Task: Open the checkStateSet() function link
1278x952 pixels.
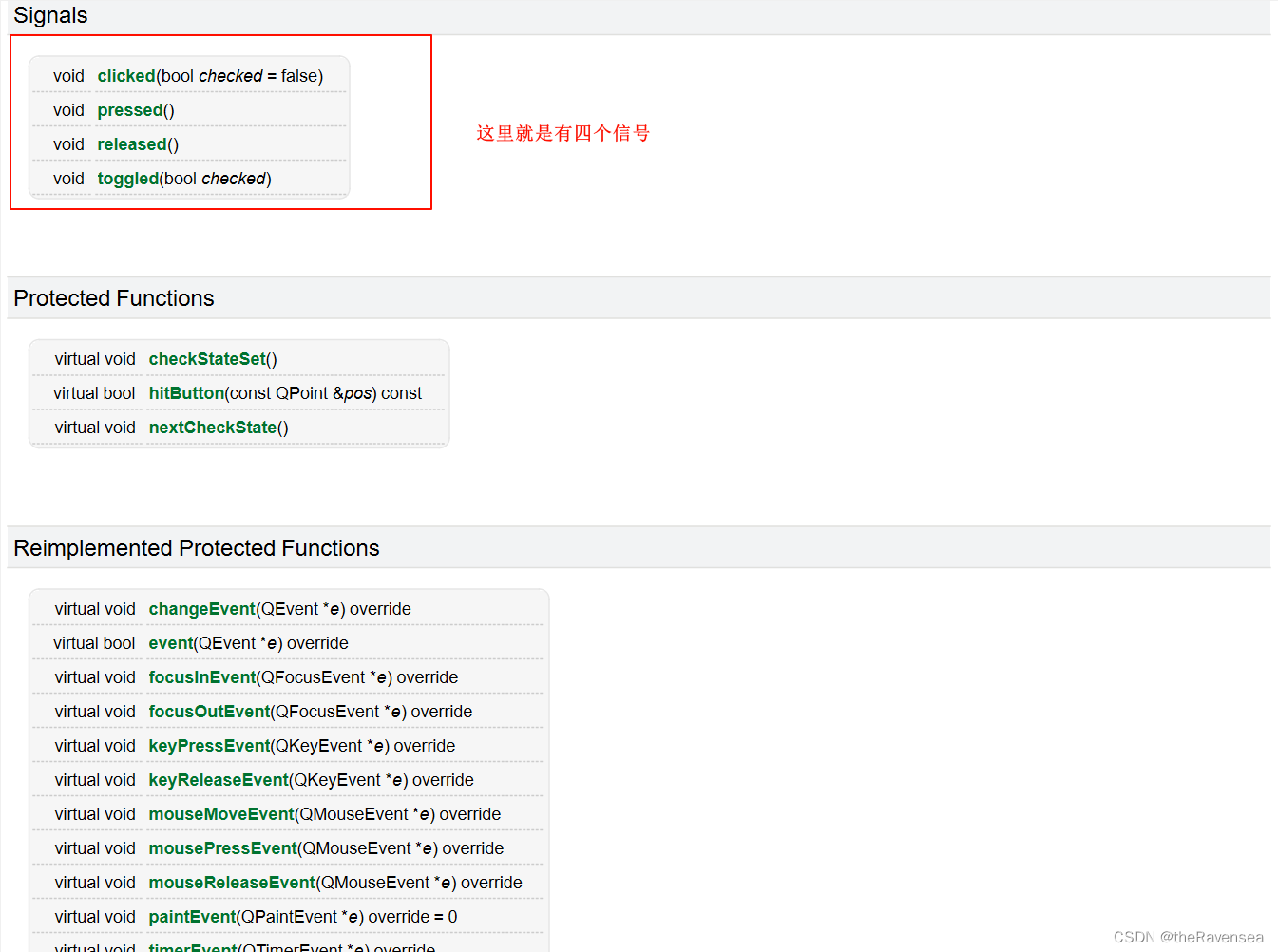Action: pyautogui.click(x=207, y=359)
